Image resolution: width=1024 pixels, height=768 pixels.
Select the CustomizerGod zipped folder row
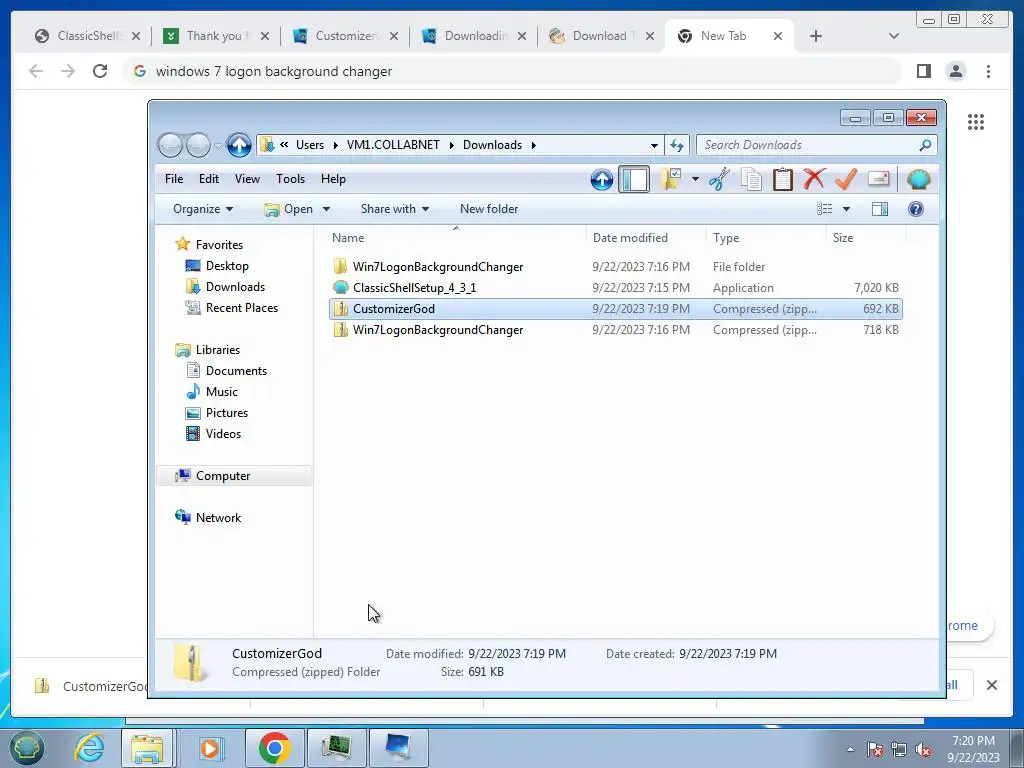pyautogui.click(x=616, y=309)
